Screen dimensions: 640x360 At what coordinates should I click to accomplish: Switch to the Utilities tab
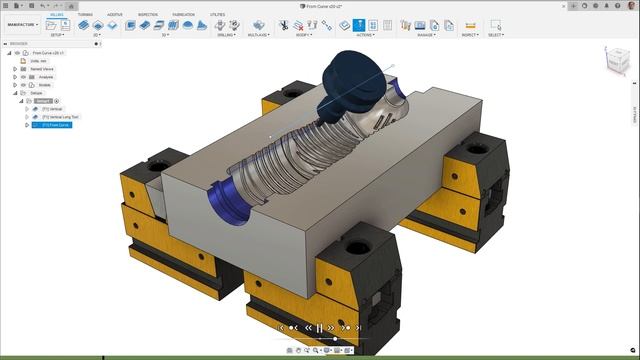tap(218, 15)
